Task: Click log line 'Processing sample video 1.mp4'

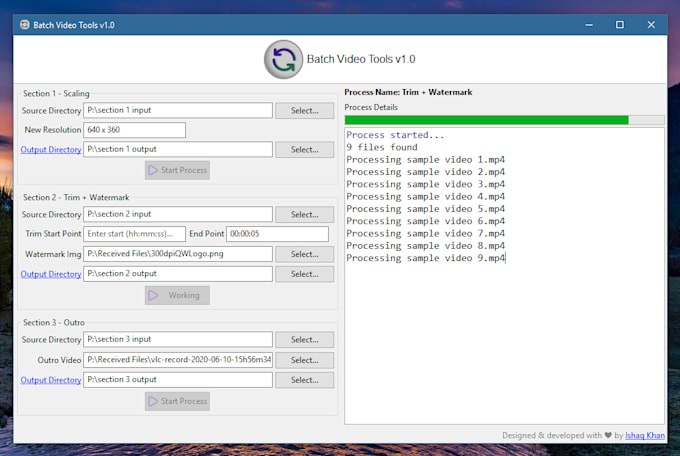Action: click(425, 160)
